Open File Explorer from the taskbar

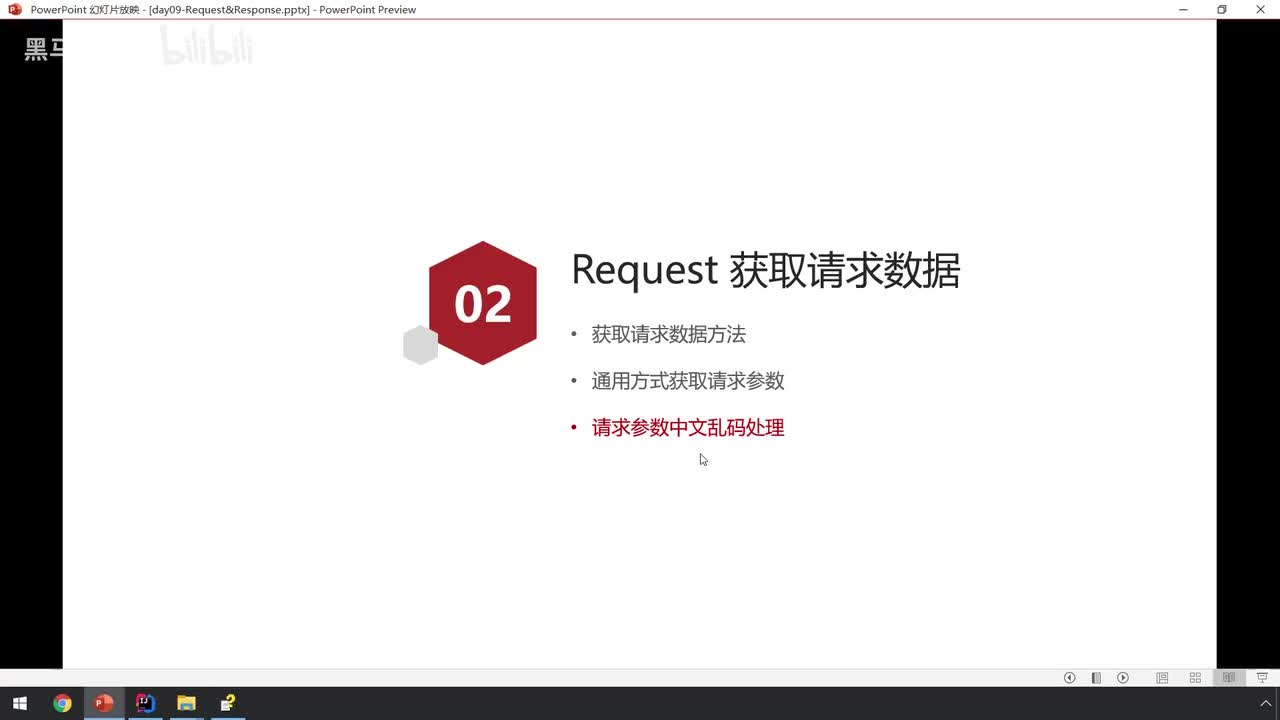pyautogui.click(x=186, y=703)
